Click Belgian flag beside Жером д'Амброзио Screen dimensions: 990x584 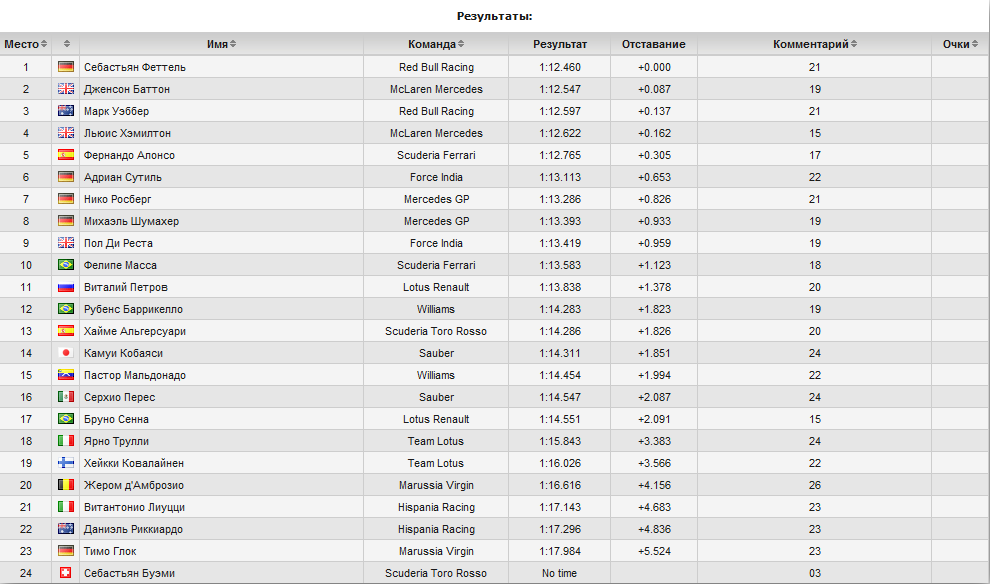[66, 485]
